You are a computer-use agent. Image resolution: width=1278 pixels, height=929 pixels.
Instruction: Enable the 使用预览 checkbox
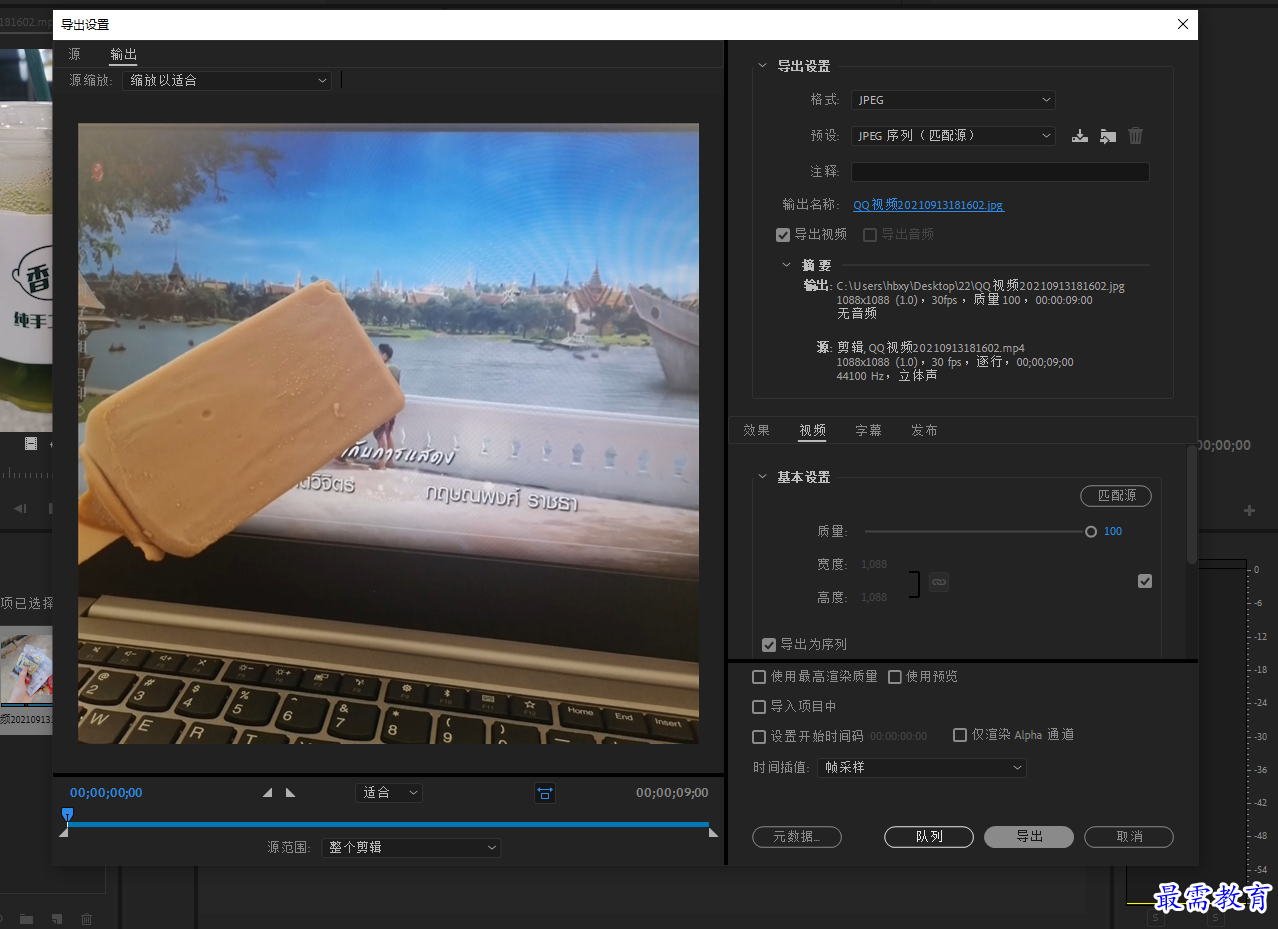895,677
